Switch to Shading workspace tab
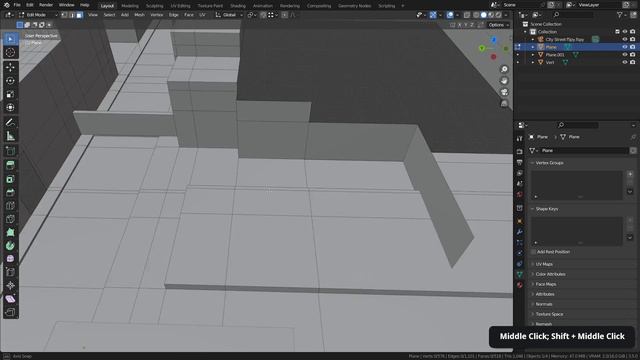This screenshot has height=360, width=640. coord(238,6)
